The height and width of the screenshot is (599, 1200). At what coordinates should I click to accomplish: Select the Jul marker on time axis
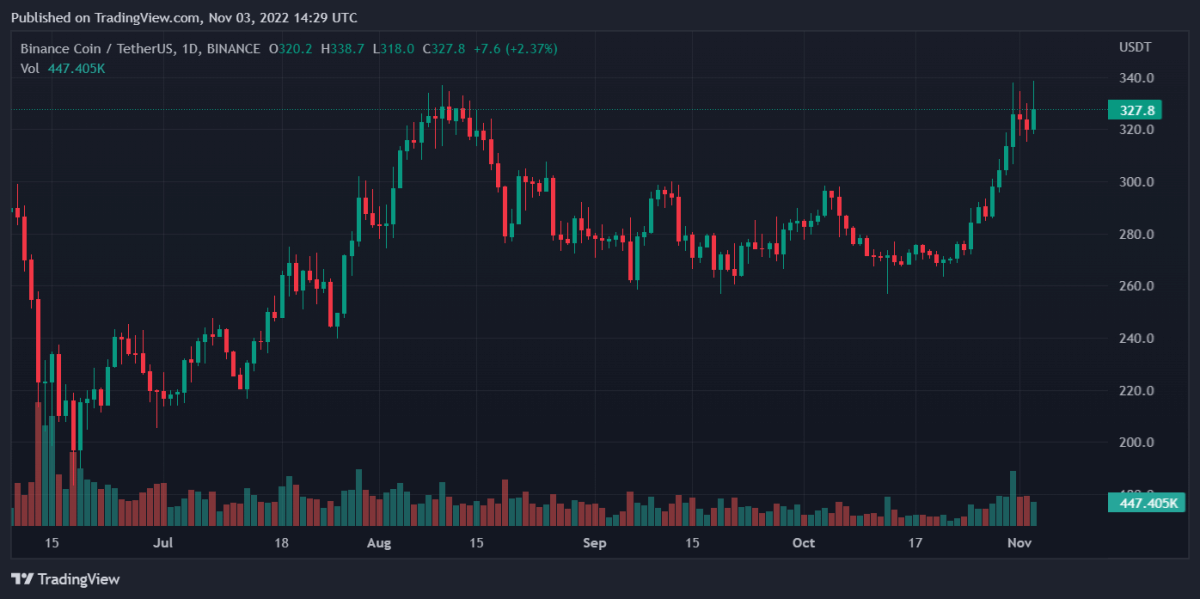[x=164, y=543]
